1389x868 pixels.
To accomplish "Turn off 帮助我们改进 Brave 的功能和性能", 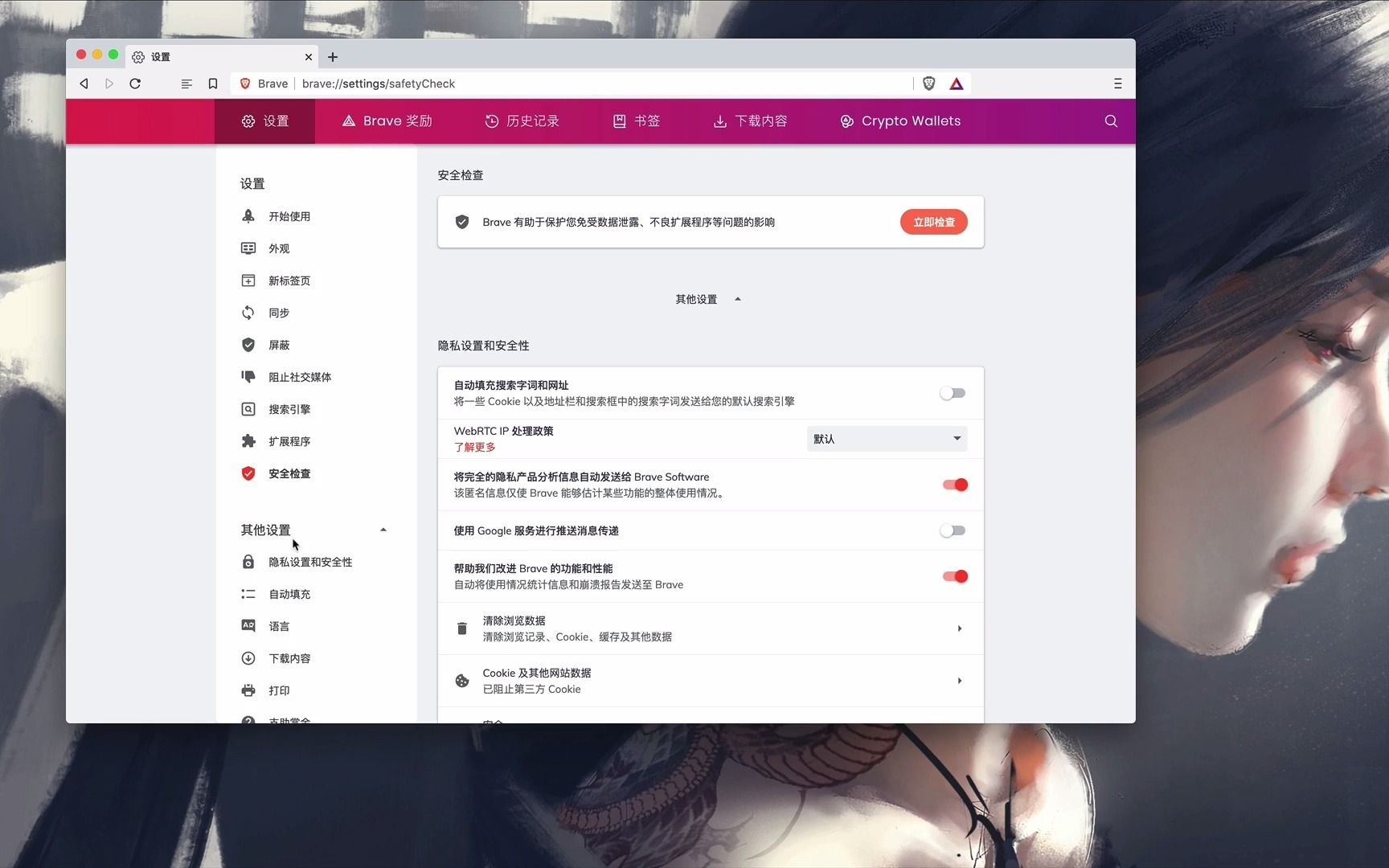I will pyautogui.click(x=955, y=576).
